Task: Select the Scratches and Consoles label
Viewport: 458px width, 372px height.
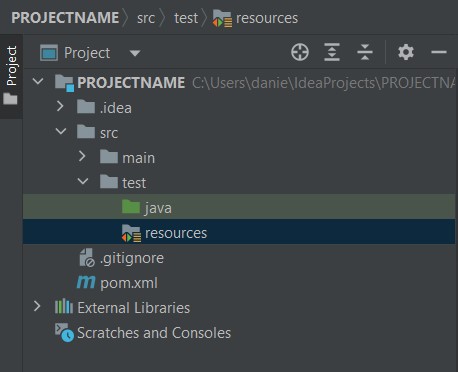Action: [x=154, y=333]
